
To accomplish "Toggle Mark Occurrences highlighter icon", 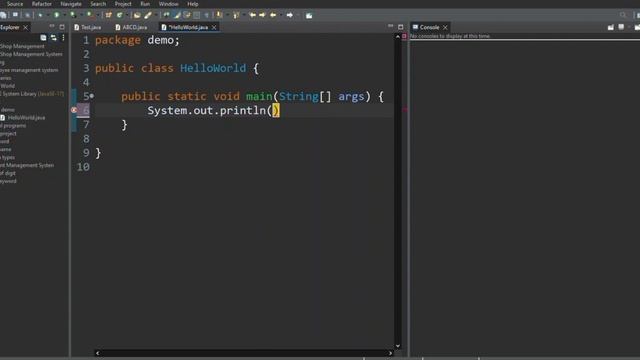I will tap(177, 15).
